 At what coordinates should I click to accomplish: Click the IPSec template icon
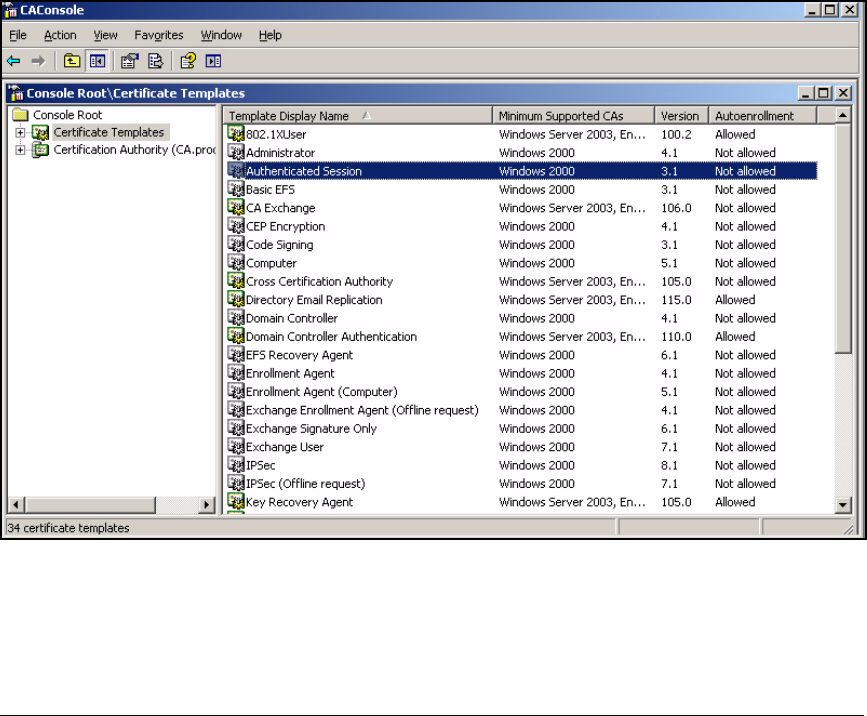(x=236, y=465)
